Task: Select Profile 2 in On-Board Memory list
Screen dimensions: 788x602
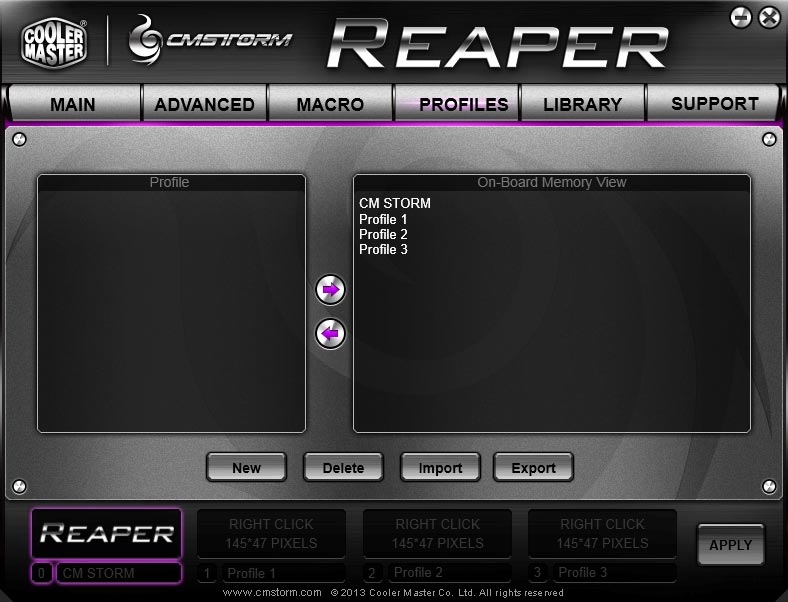Action: [383, 234]
